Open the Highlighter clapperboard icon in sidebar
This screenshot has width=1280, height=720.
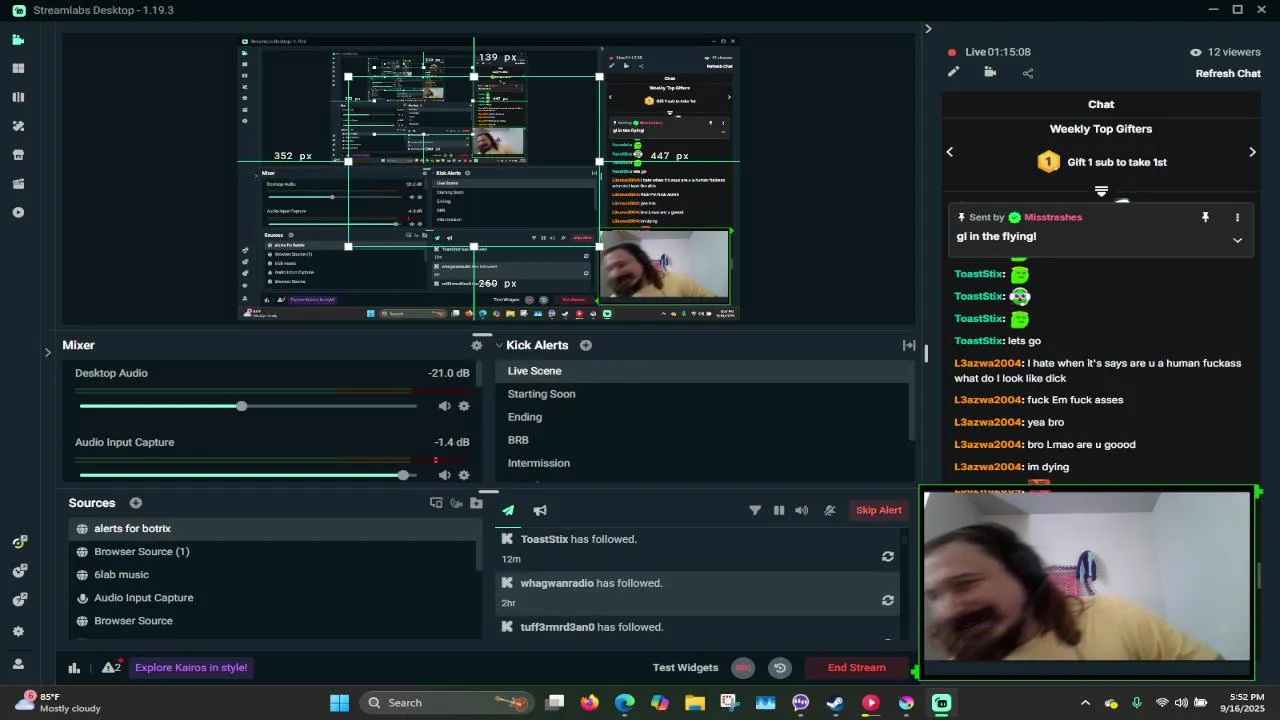(x=18, y=184)
